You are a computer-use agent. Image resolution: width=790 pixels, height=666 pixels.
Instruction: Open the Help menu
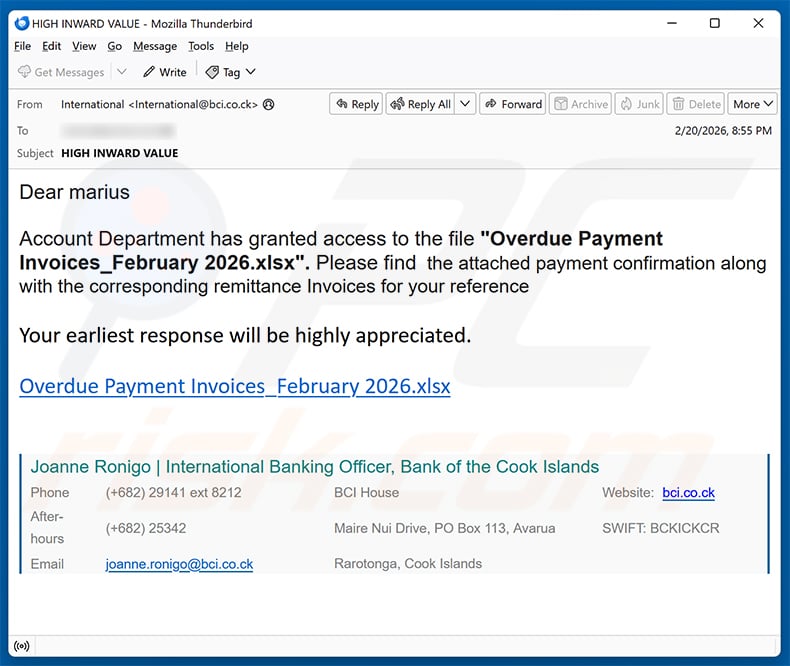point(236,46)
